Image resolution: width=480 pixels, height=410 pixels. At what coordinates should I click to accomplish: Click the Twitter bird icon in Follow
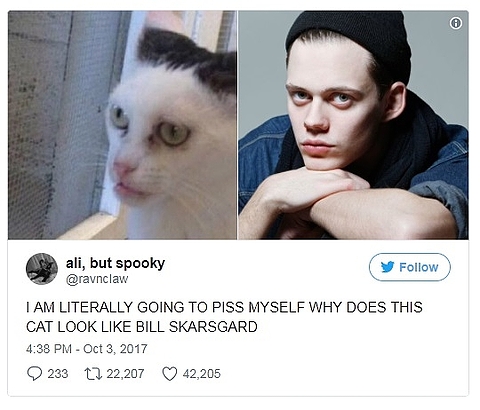(x=387, y=267)
